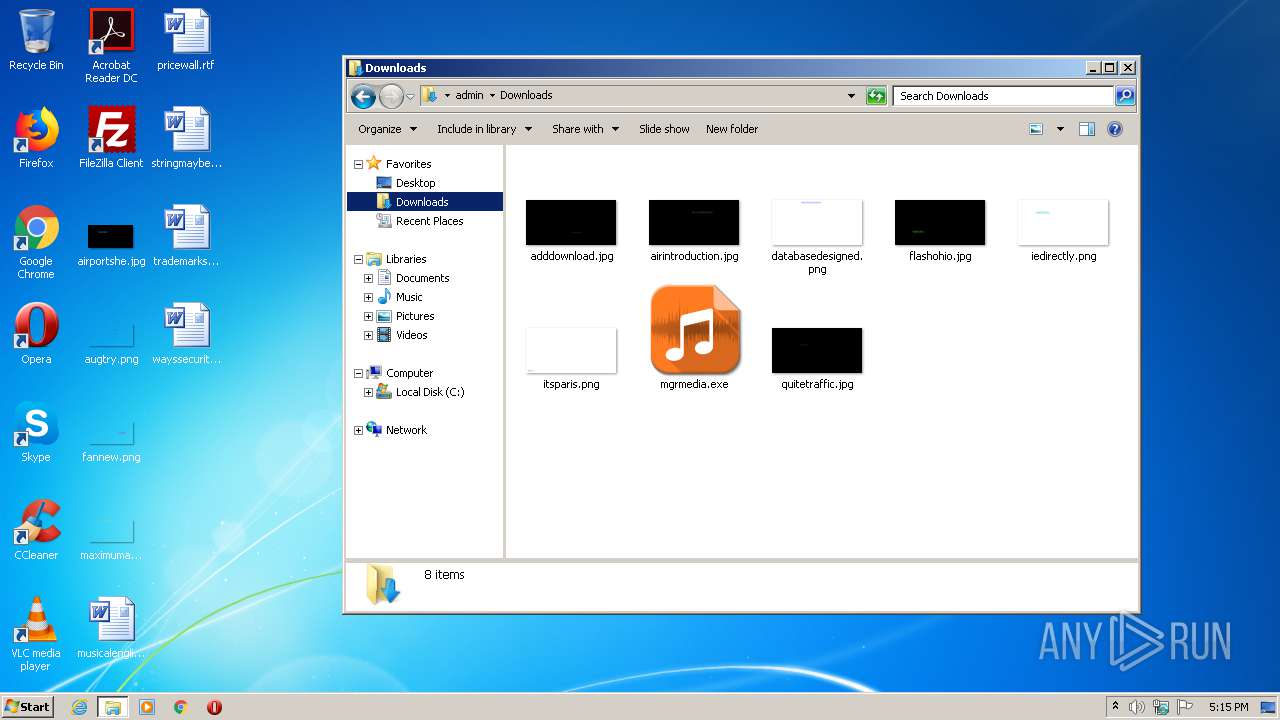Show hidden tray icons arrow
This screenshot has height=720, width=1280.
tap(1115, 707)
